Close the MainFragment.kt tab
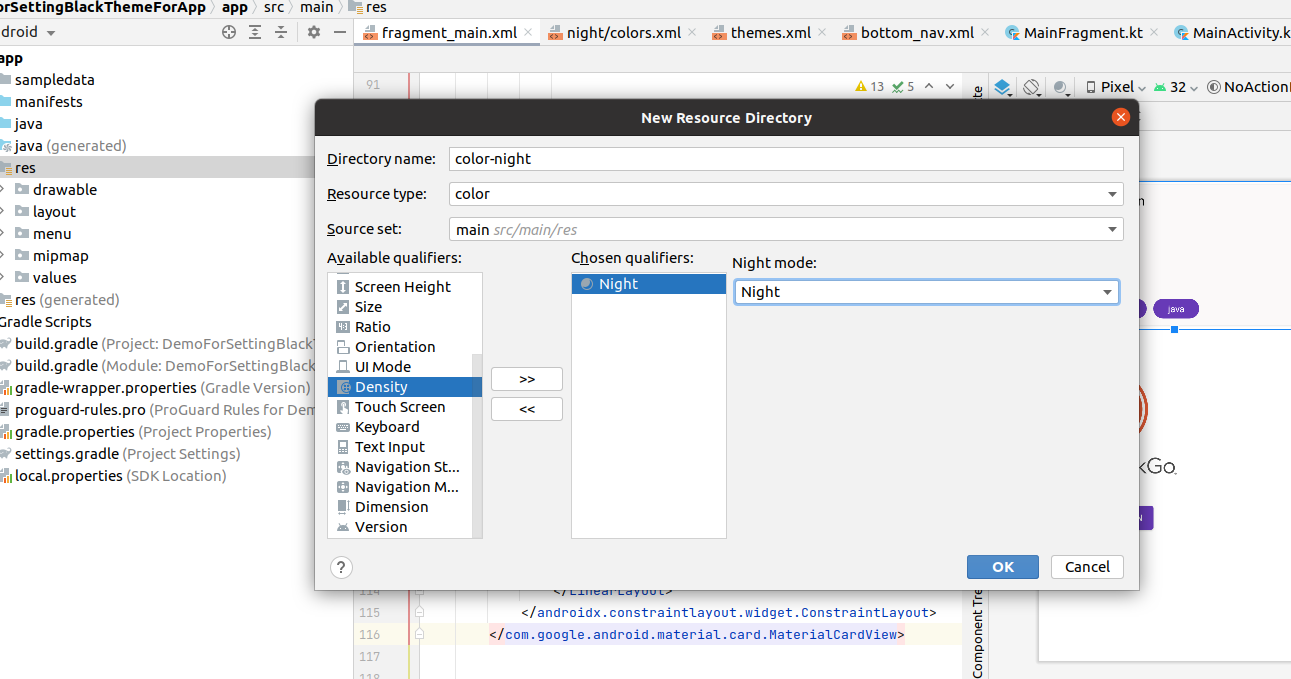Viewport: 1291px width, 679px height. pos(1154,32)
